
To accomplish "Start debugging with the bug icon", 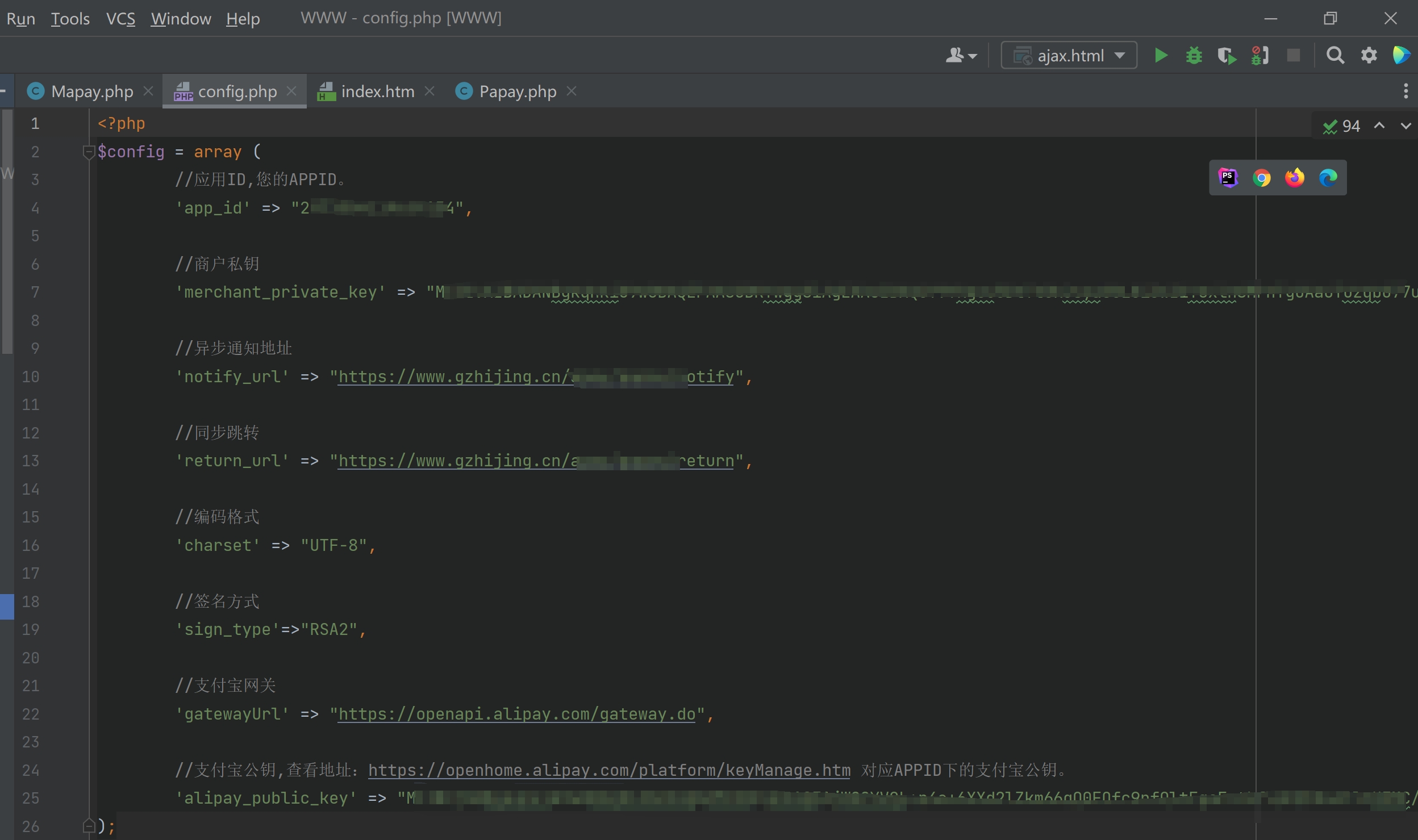I will coord(1194,55).
